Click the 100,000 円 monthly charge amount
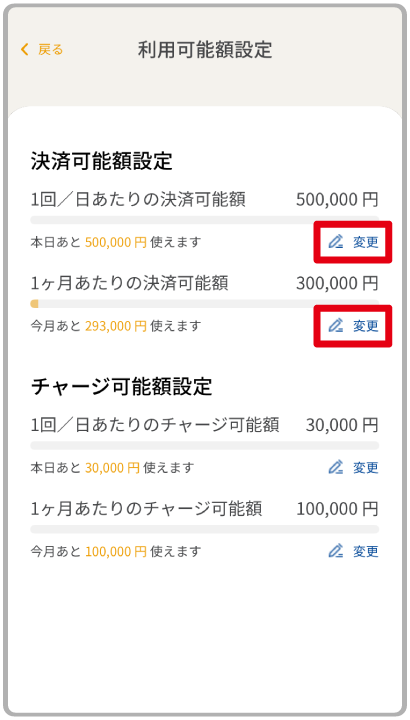Viewport: 410px width, 720px height. tap(337, 509)
